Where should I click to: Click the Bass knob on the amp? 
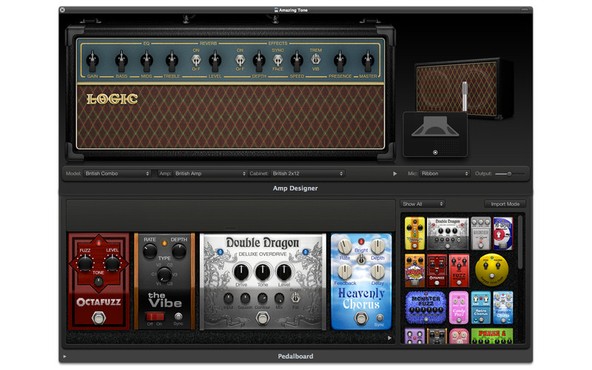coord(121,60)
